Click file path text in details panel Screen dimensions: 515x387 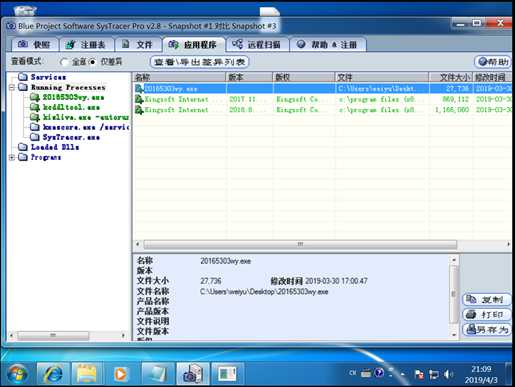pyautogui.click(x=264, y=292)
